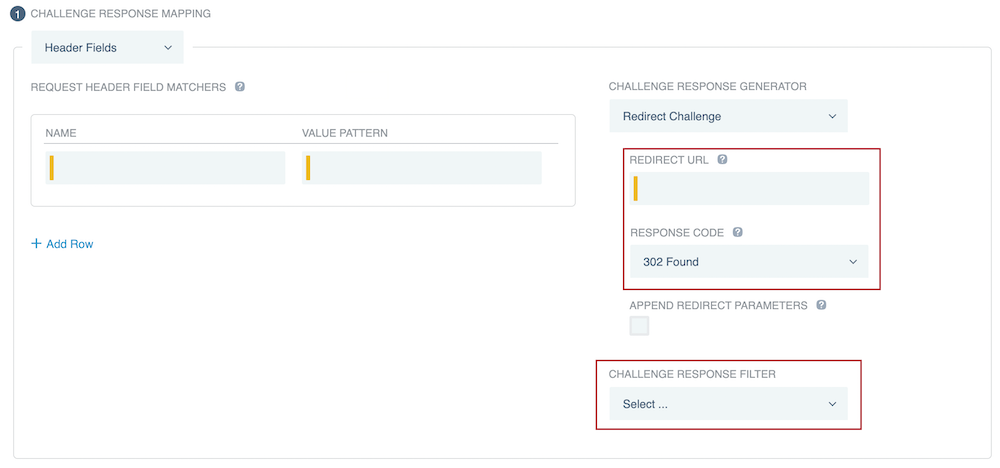Screen dimensions: 1000x468
Task: Open help icon for Append Redirect Parameters
Action: [821, 305]
